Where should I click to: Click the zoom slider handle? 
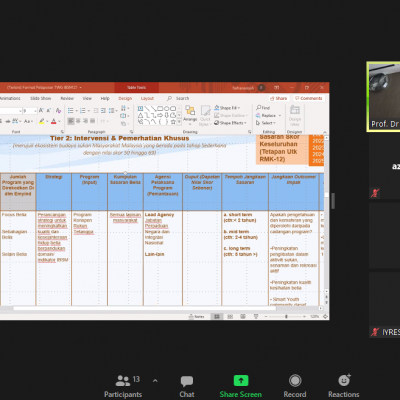tap(286, 316)
